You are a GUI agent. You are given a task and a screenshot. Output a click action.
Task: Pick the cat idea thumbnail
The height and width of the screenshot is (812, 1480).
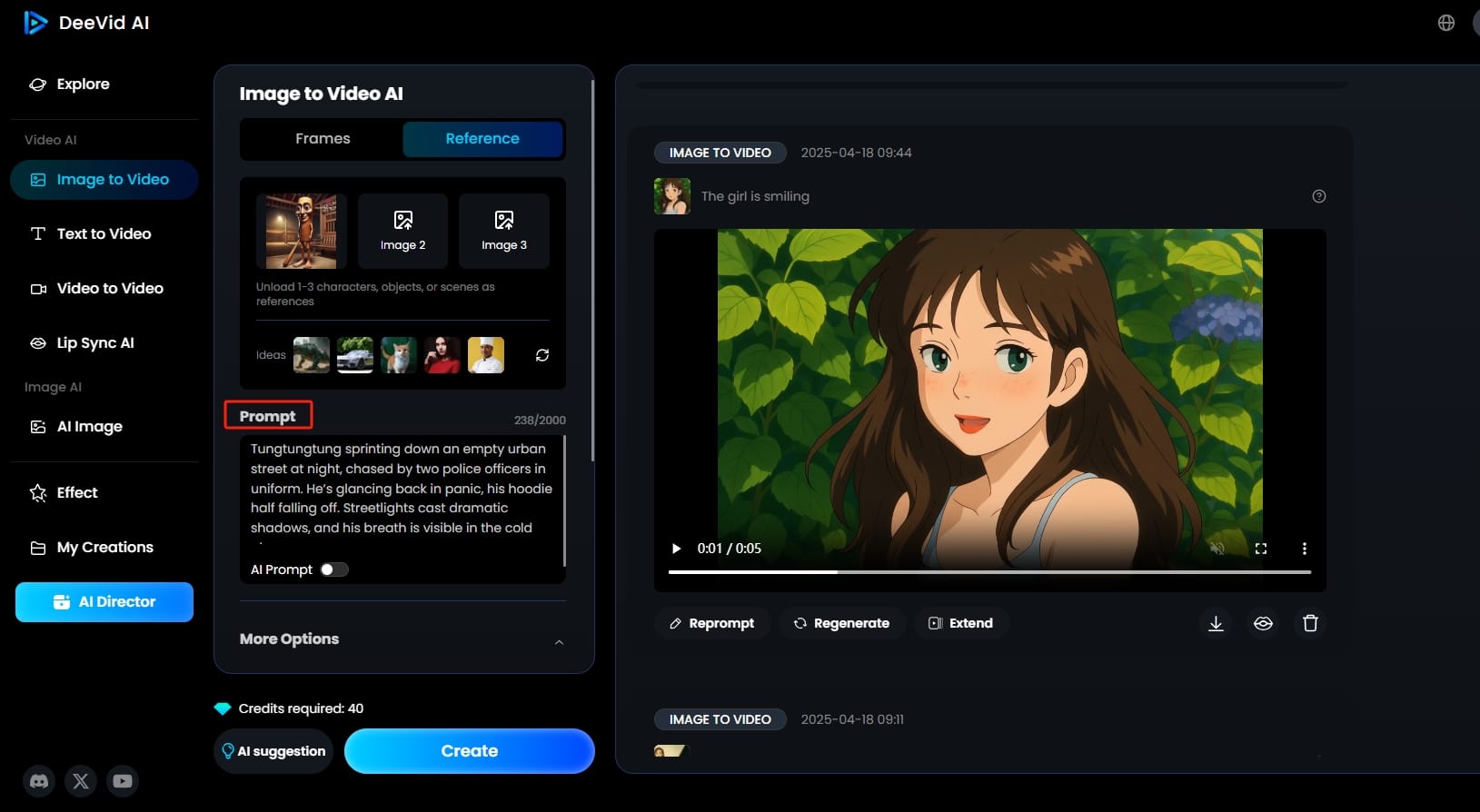[x=399, y=355]
